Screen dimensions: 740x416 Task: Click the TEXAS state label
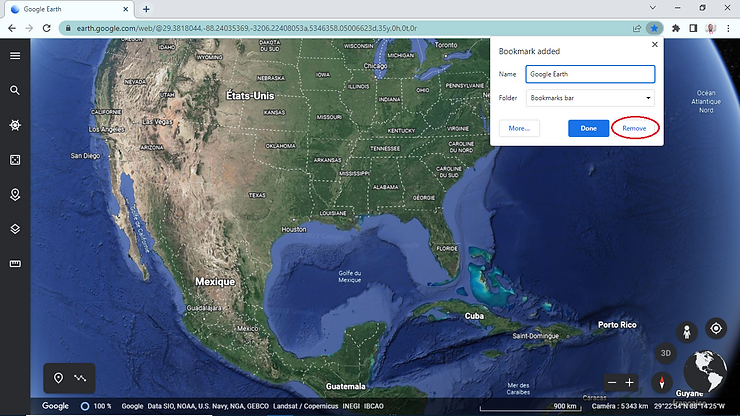(258, 195)
